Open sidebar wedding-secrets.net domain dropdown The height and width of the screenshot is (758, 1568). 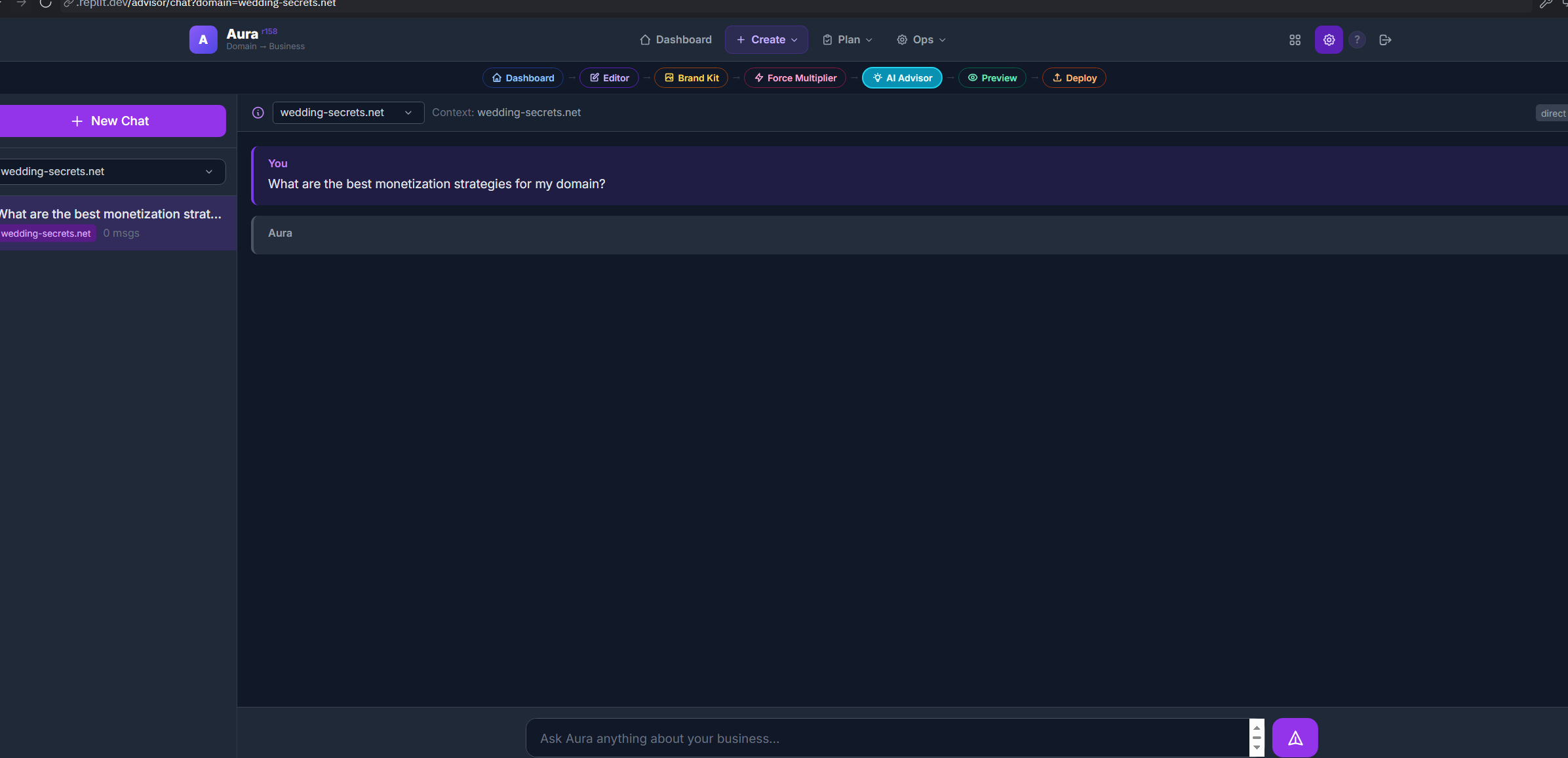pos(111,172)
